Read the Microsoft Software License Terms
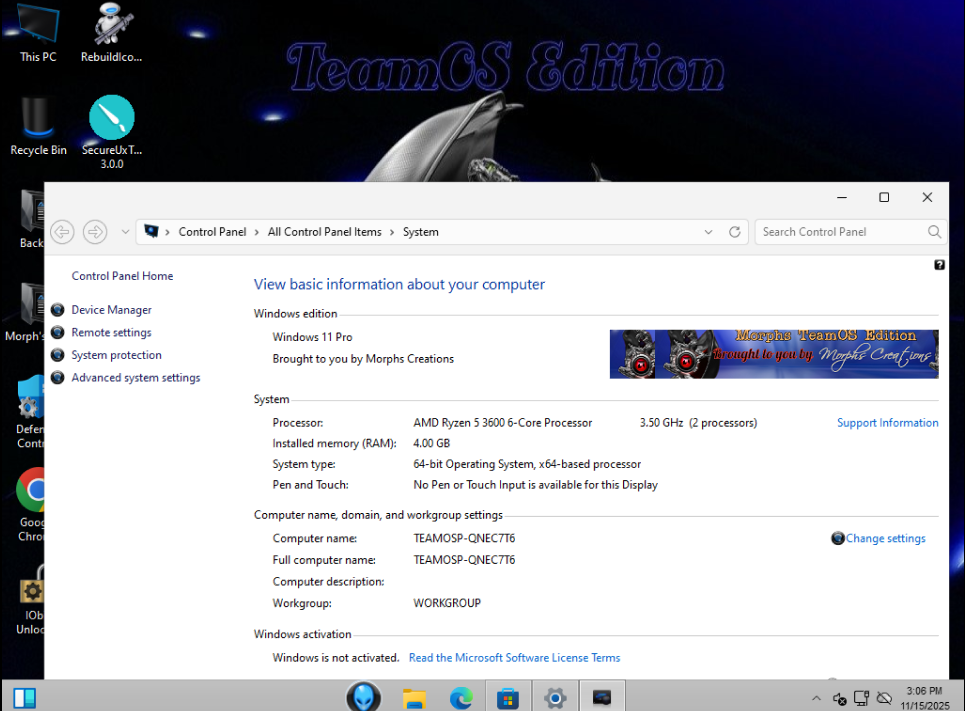 pos(514,658)
